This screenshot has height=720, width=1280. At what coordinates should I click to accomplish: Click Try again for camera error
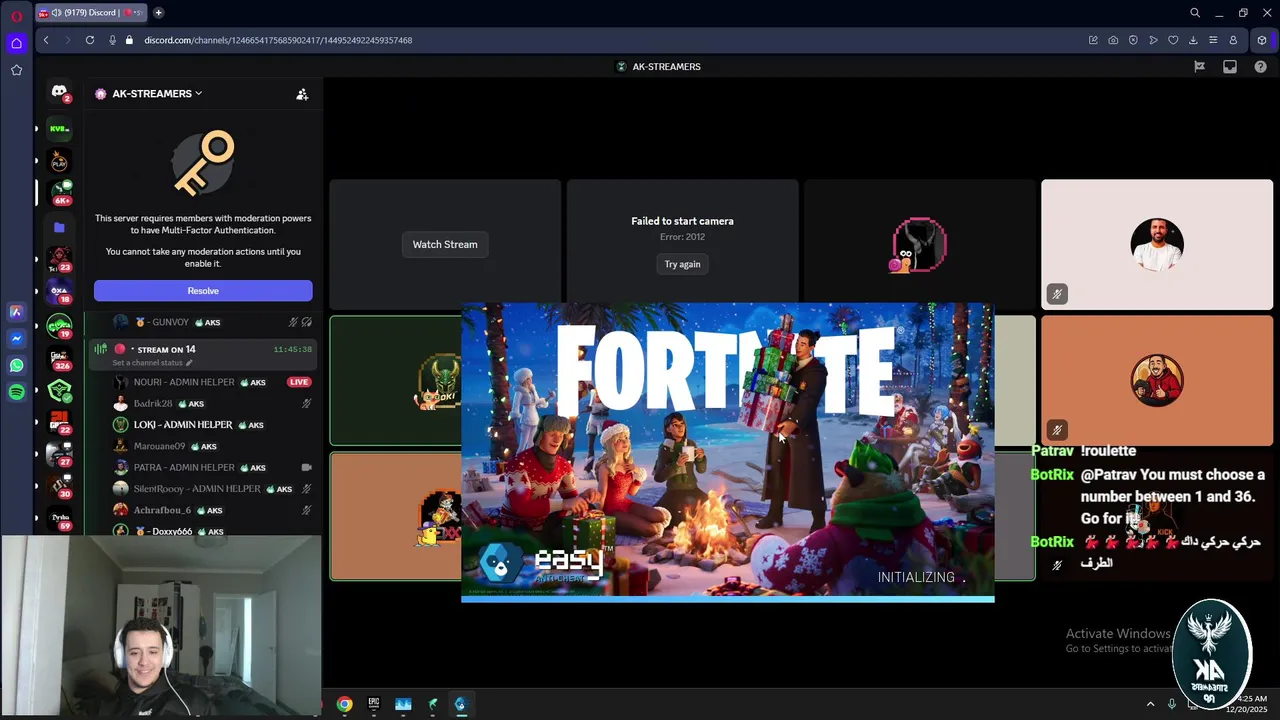pos(683,264)
